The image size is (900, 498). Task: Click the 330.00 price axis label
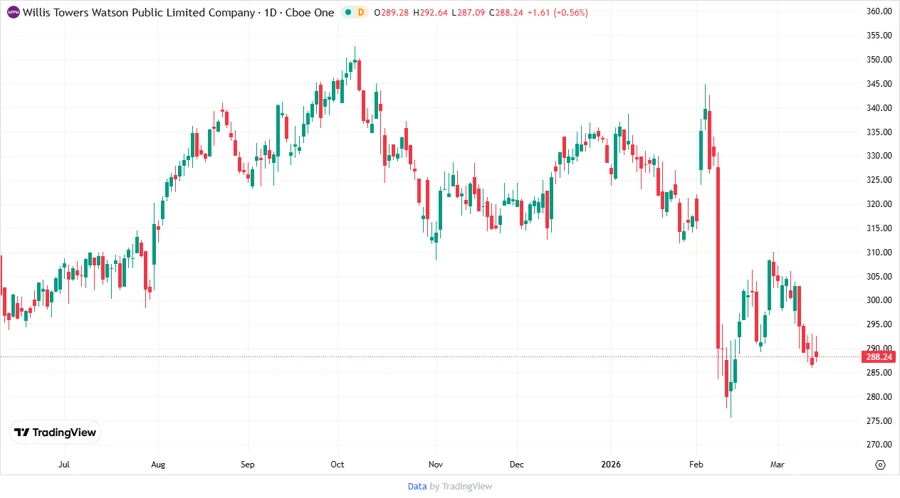879,155
